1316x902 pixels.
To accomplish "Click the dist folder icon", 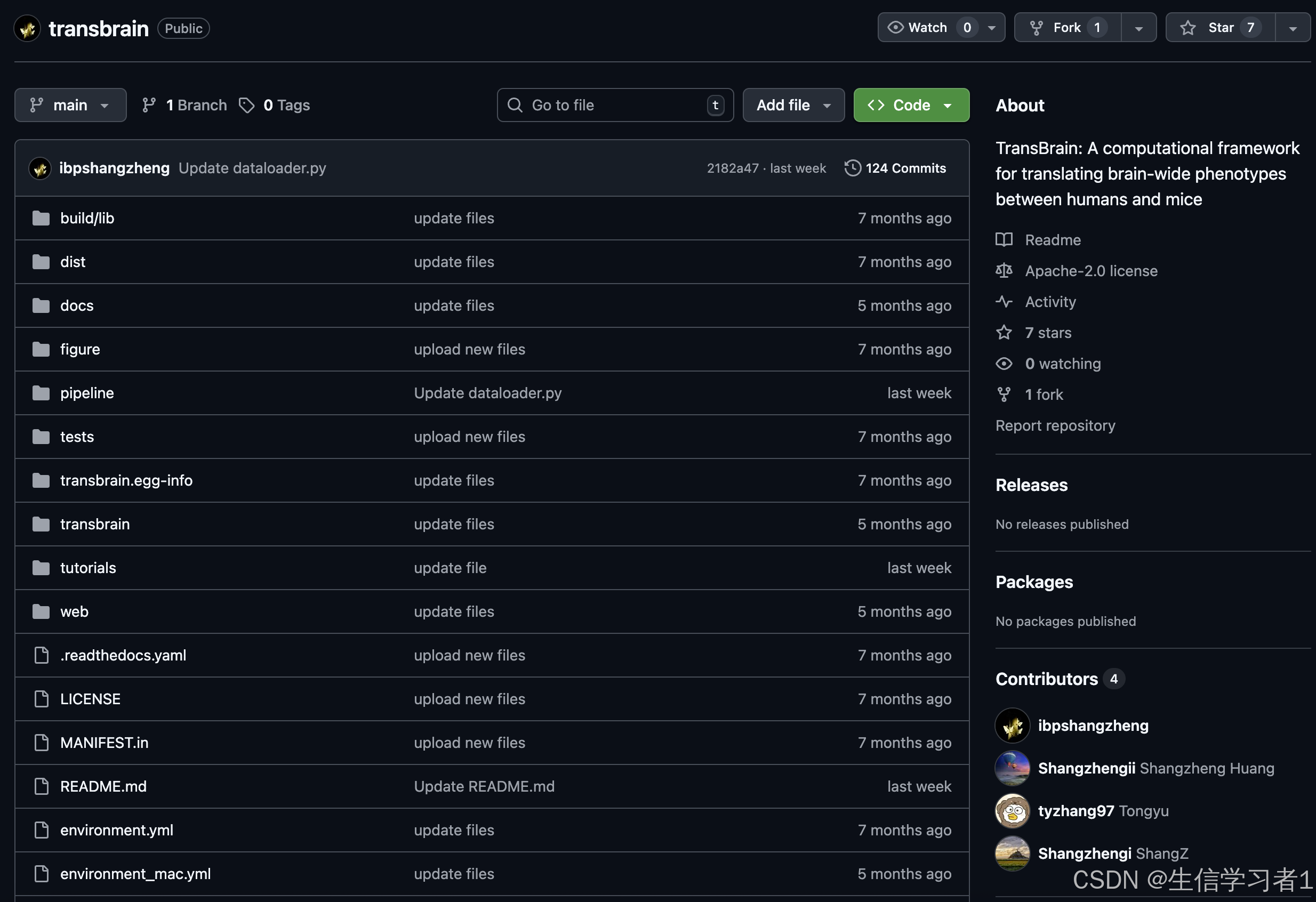I will pyautogui.click(x=41, y=262).
